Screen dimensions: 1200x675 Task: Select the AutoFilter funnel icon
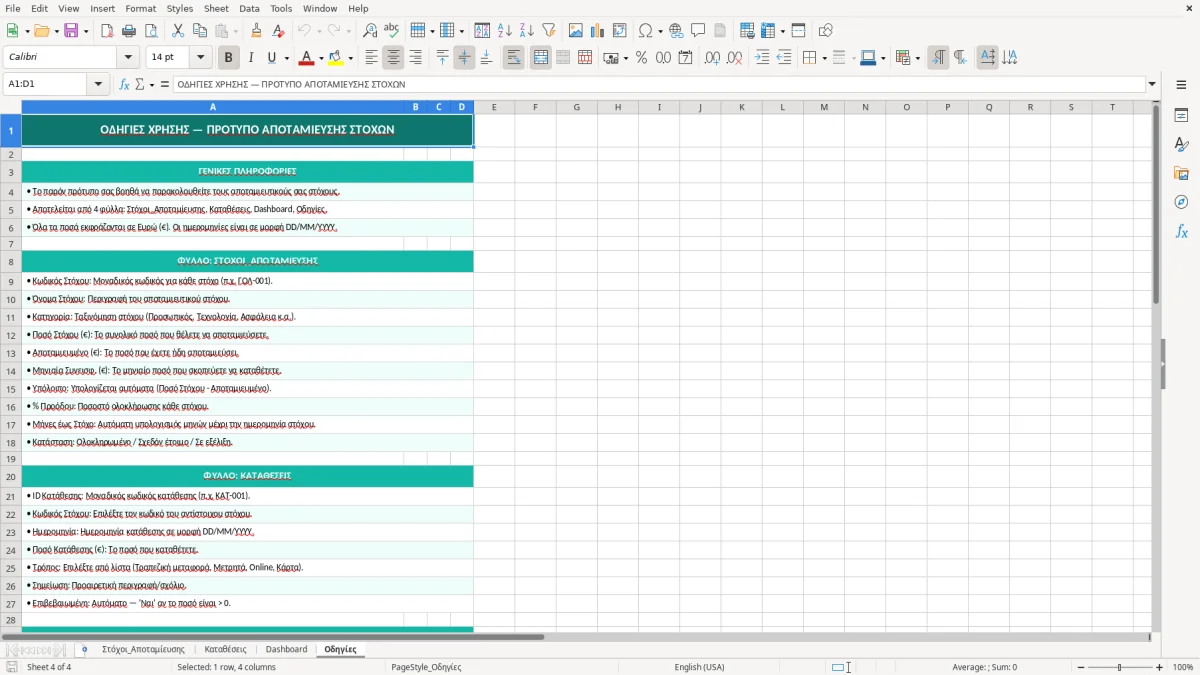click(548, 31)
